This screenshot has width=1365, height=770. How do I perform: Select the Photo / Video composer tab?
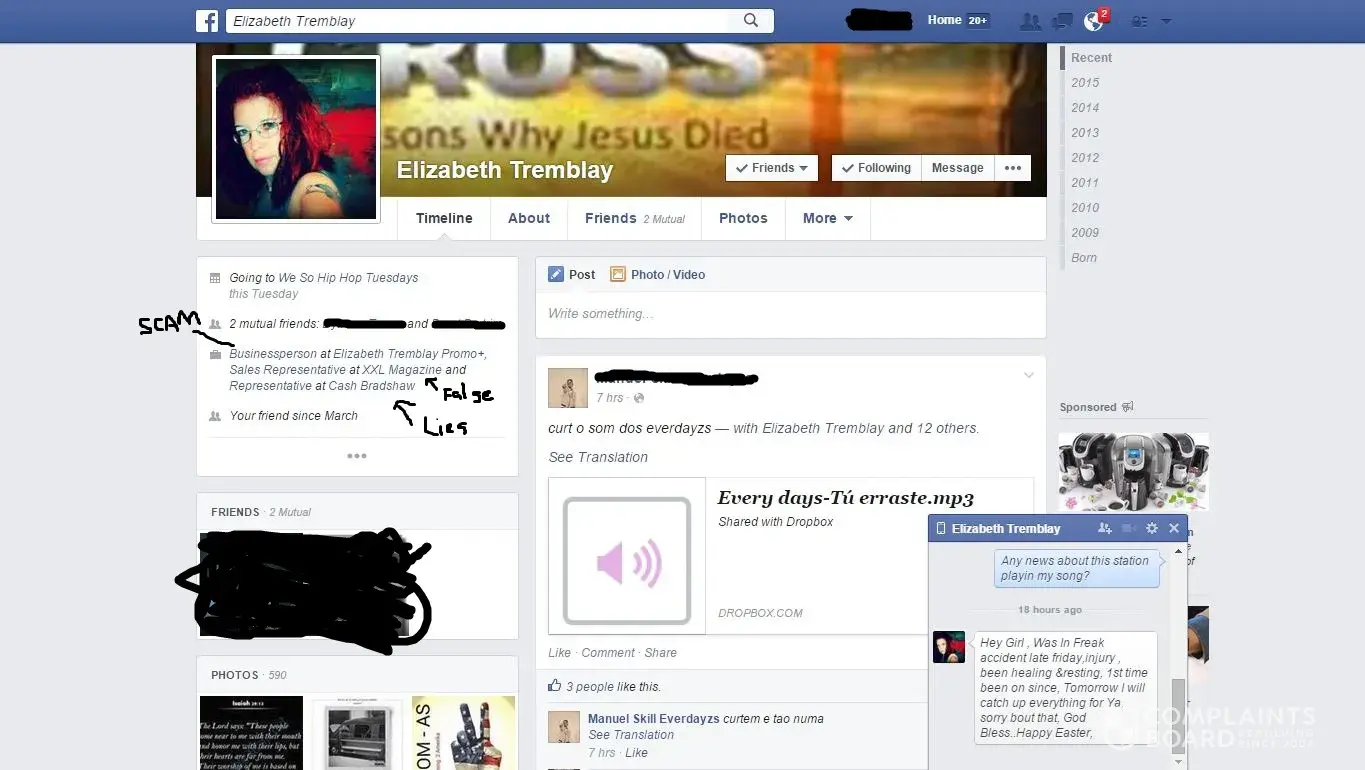657,274
